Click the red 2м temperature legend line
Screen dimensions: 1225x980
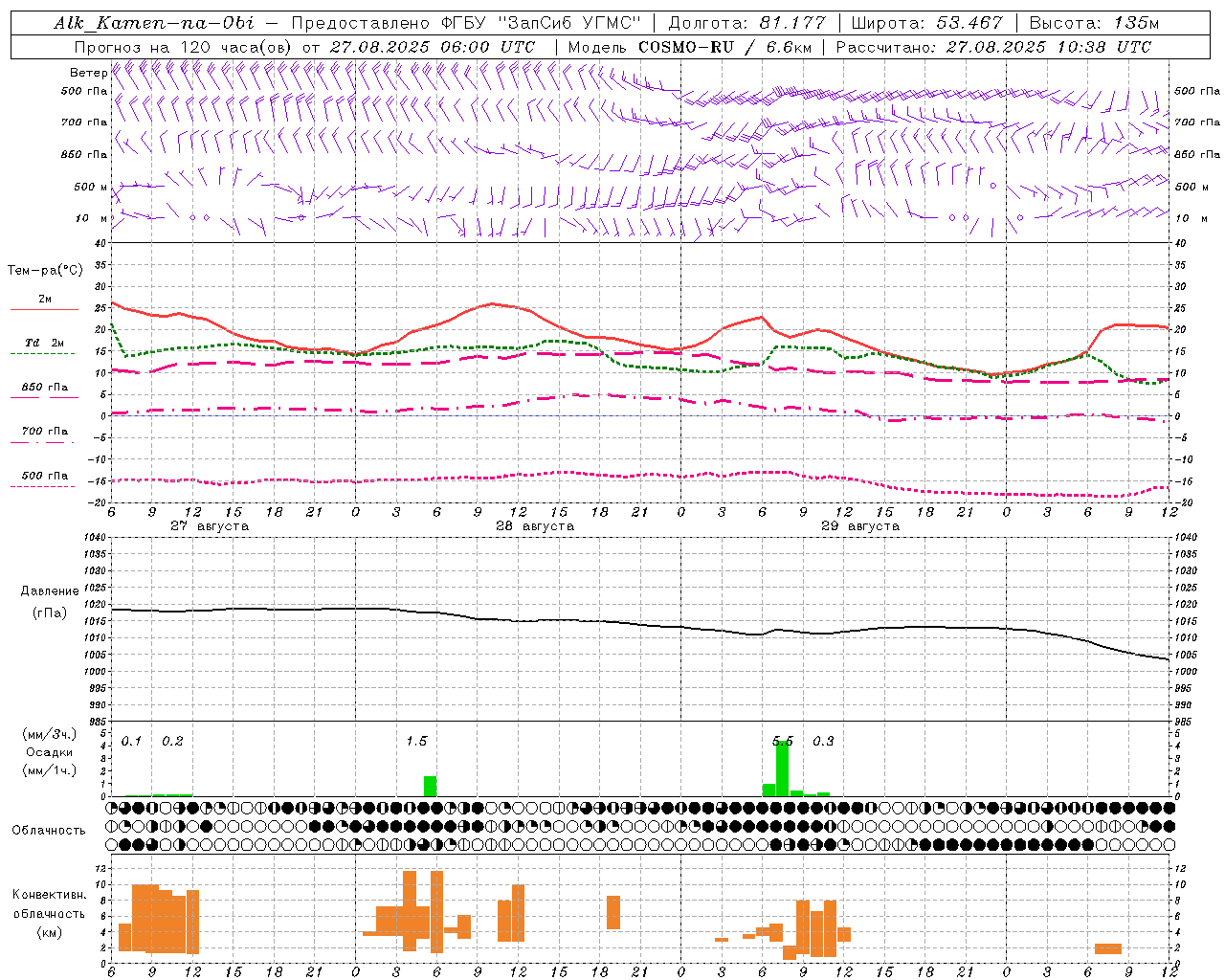(x=44, y=309)
